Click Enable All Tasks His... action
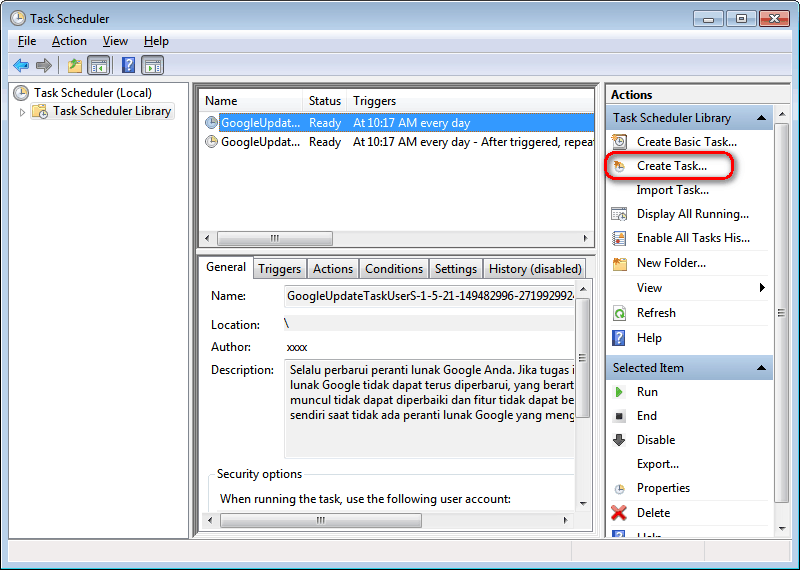Image resolution: width=800 pixels, height=570 pixels. [693, 238]
